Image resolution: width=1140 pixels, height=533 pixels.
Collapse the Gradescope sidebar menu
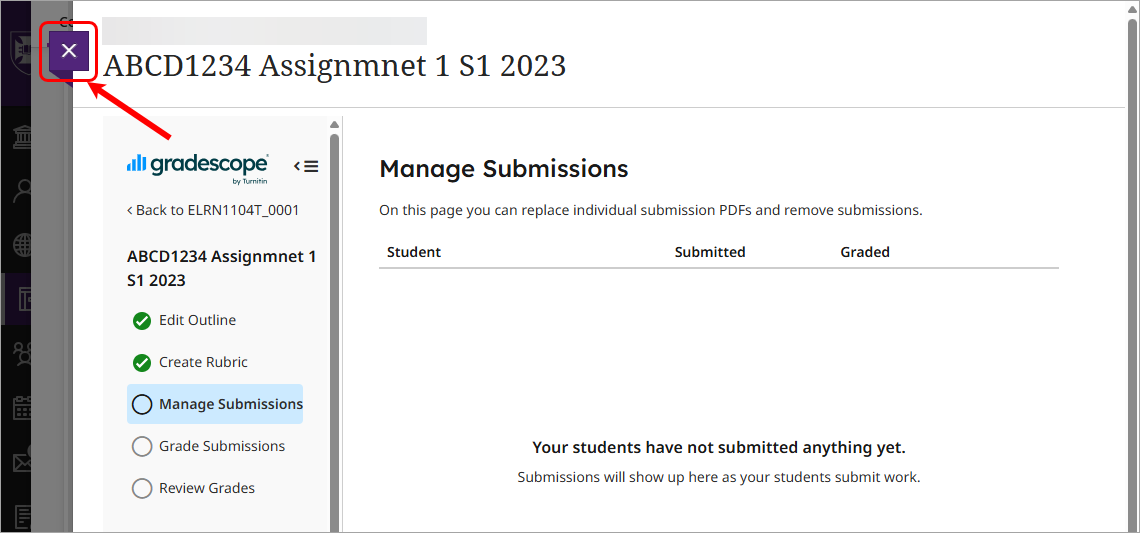click(x=306, y=166)
